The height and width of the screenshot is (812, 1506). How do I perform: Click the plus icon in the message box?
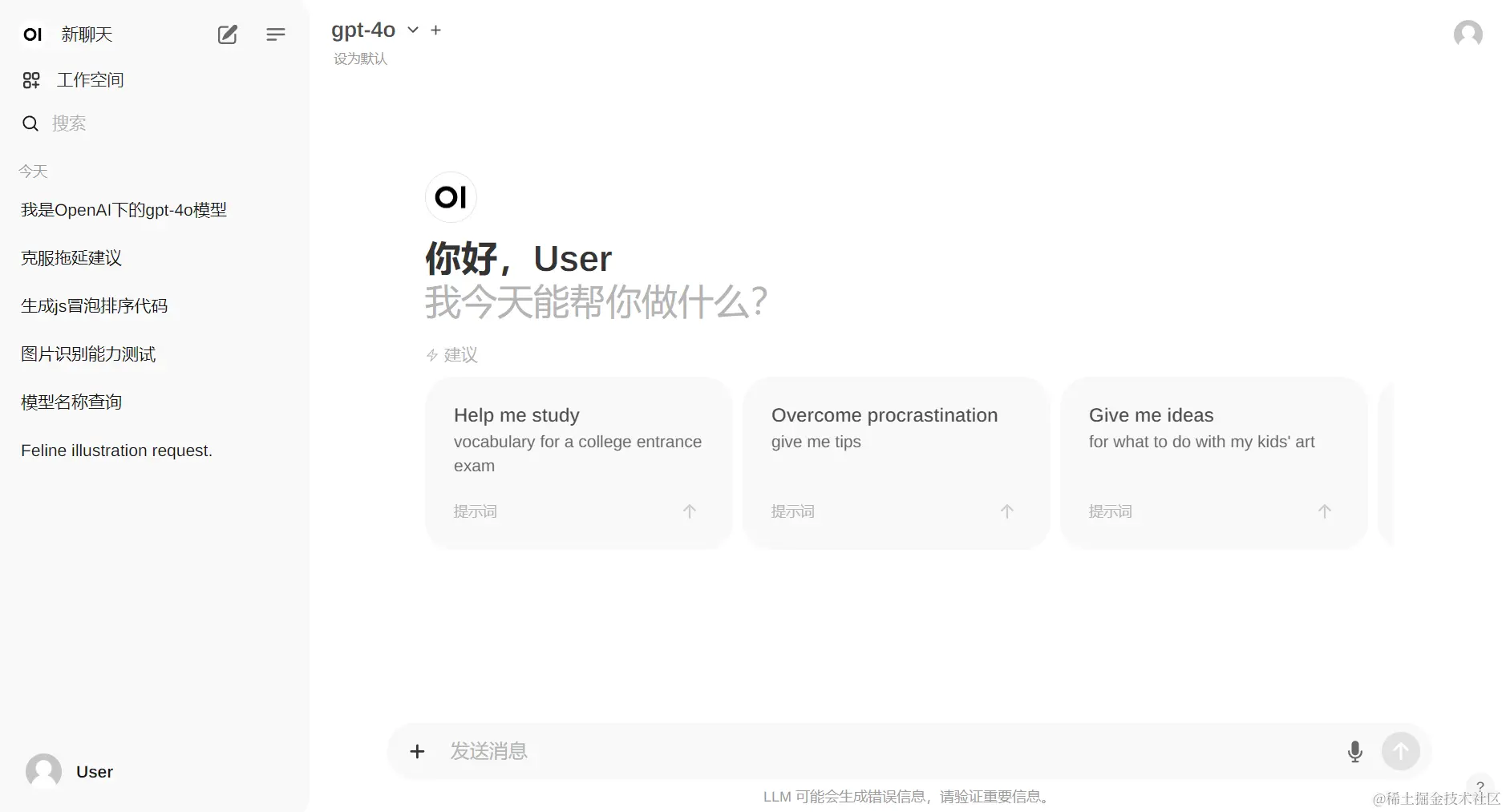[x=417, y=751]
